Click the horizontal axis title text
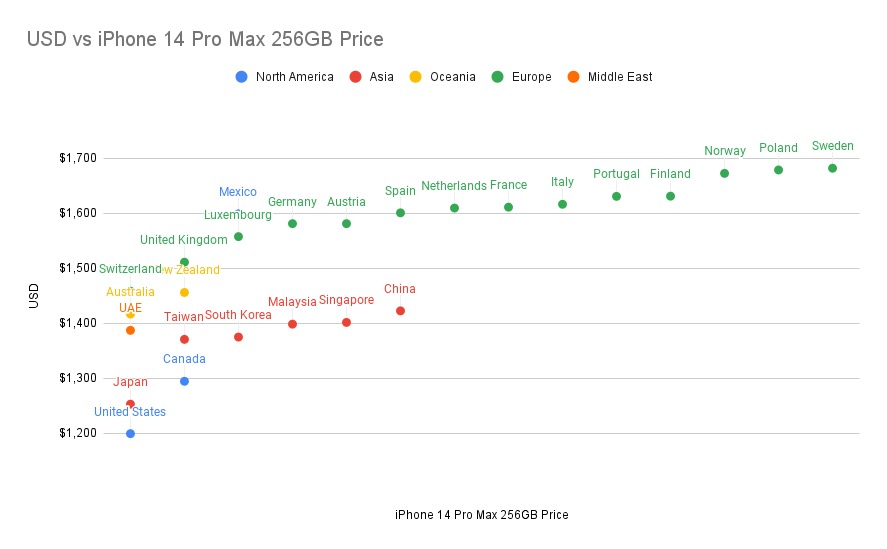This screenshot has width=887, height=549. 481,515
